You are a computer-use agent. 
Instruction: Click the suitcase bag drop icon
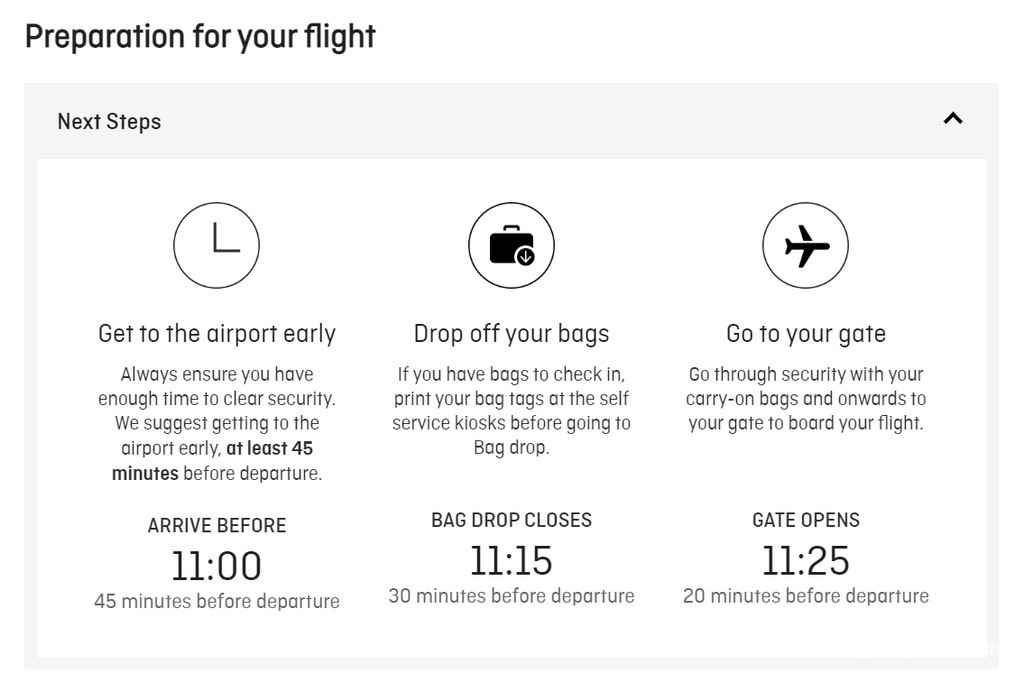511,246
